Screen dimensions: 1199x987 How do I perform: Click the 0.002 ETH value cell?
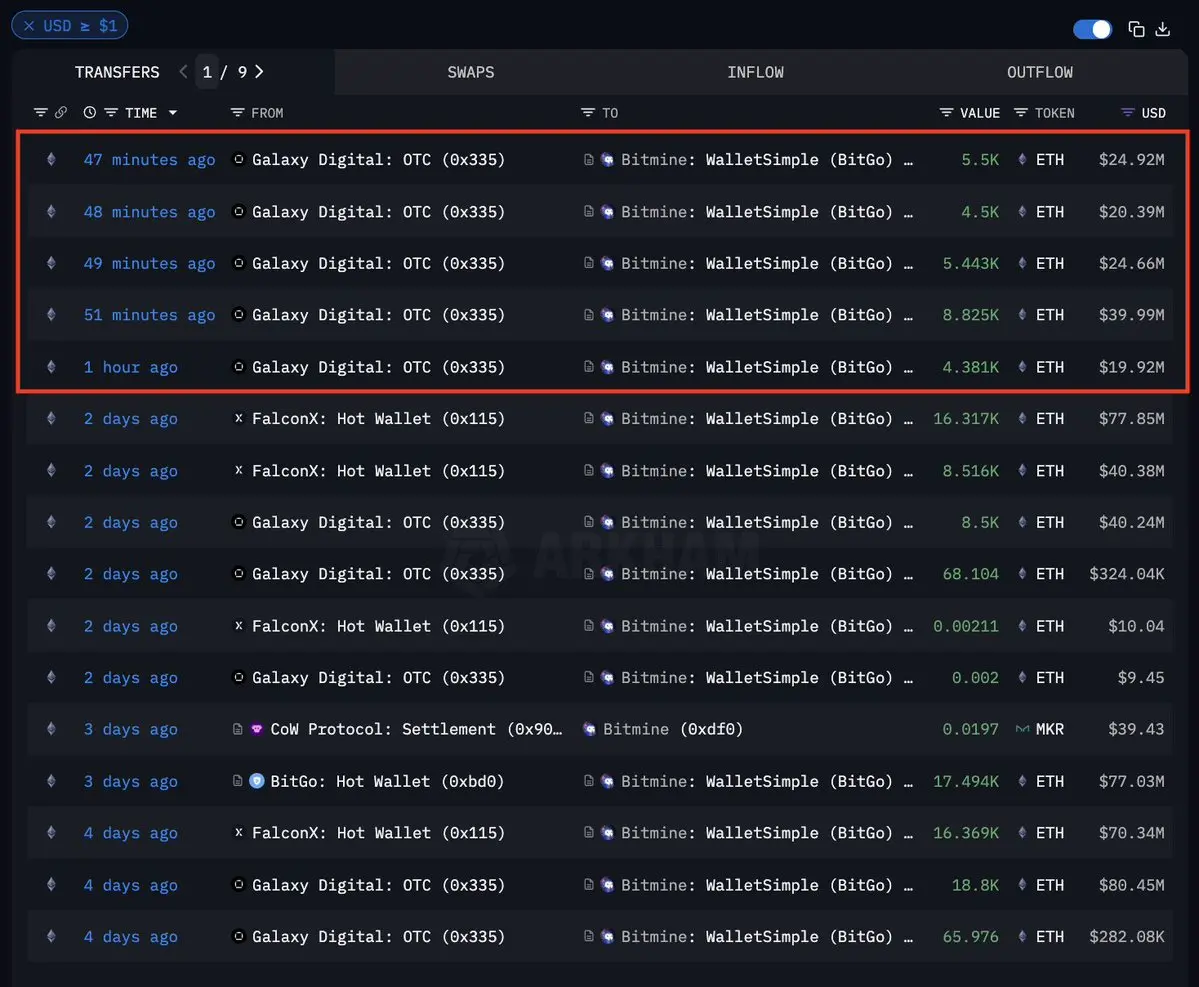[x=975, y=677]
